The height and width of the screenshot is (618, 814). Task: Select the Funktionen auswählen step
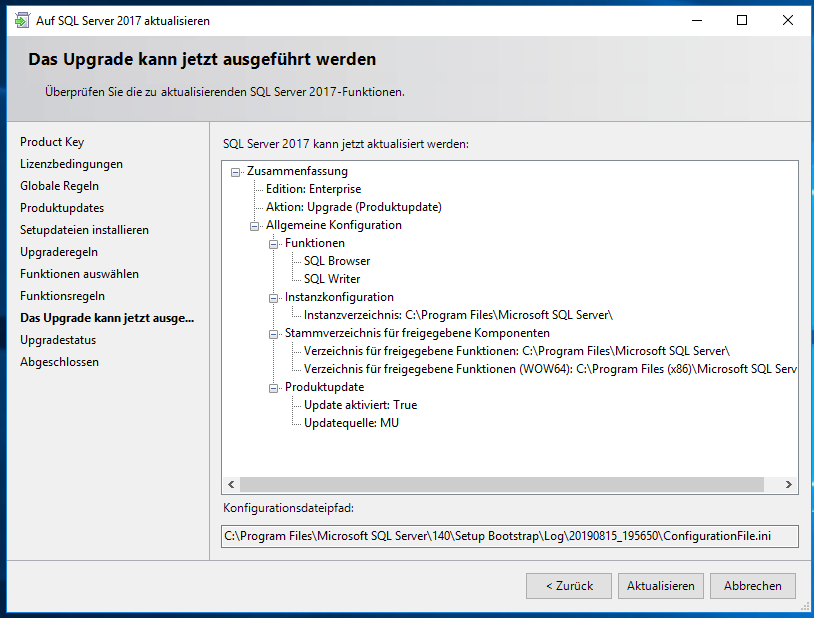79,274
